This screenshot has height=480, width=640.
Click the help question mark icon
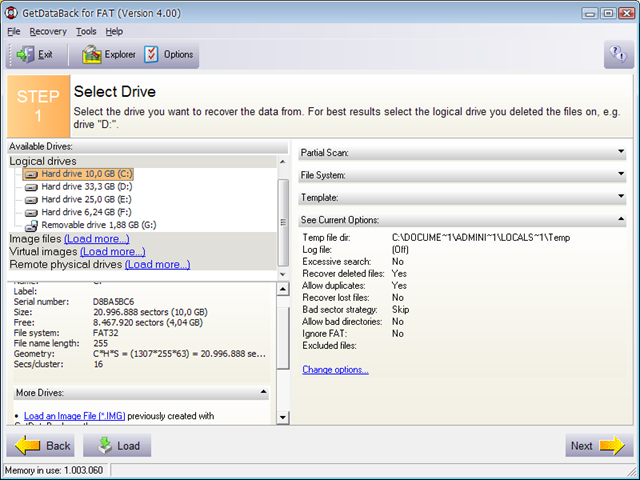click(618, 54)
